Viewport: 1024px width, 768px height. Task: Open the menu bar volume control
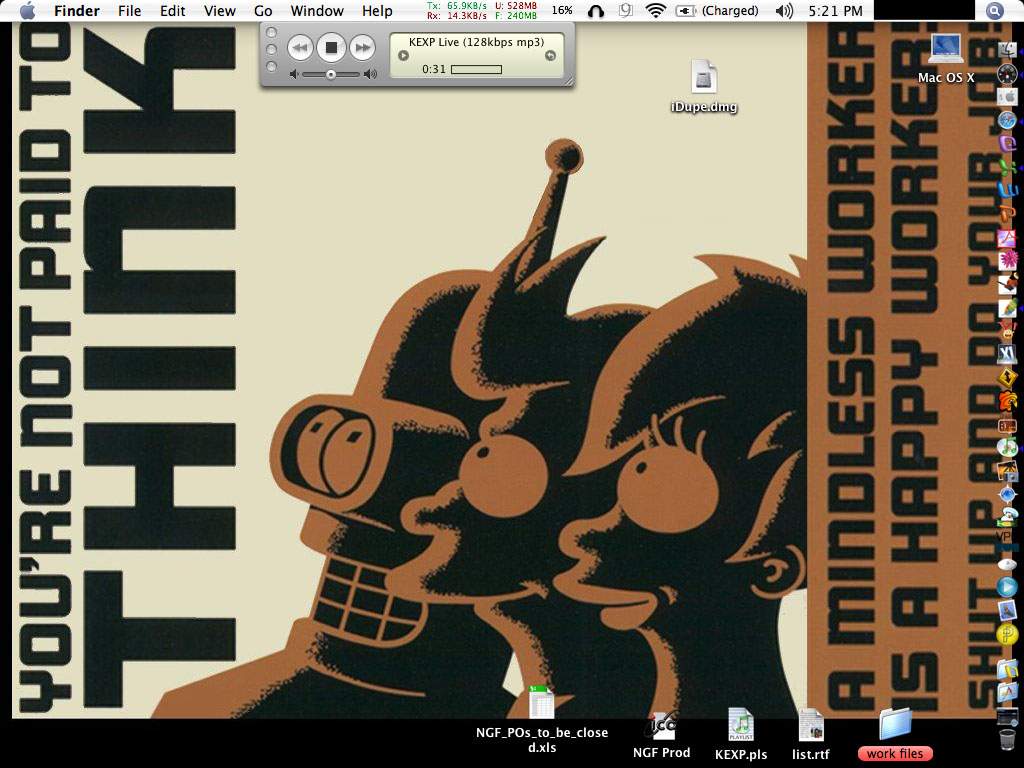pos(784,11)
